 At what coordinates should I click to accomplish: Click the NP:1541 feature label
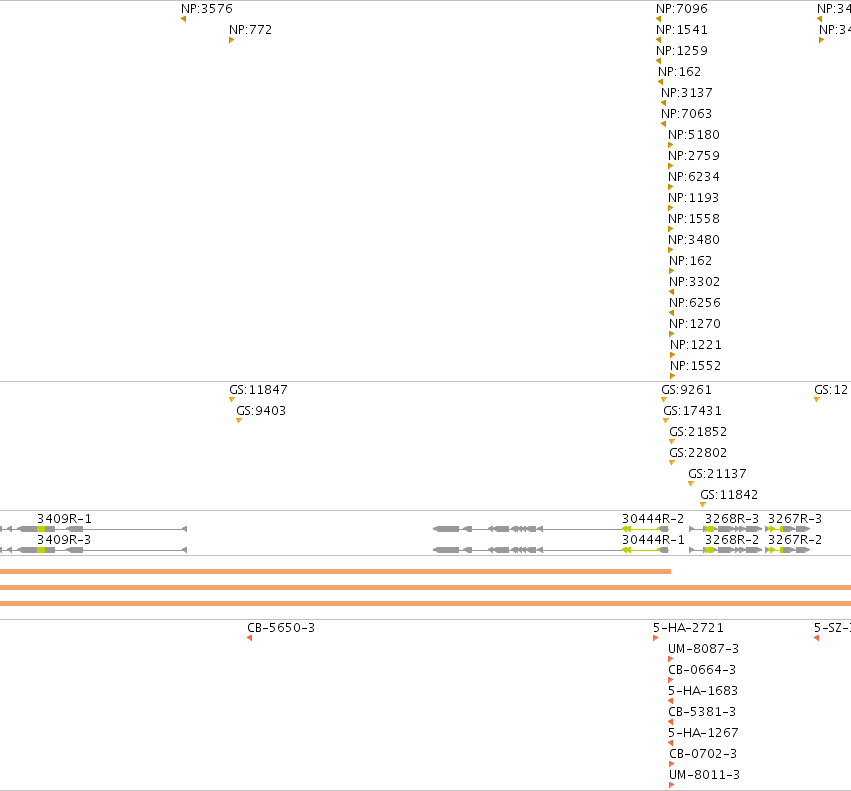click(682, 30)
